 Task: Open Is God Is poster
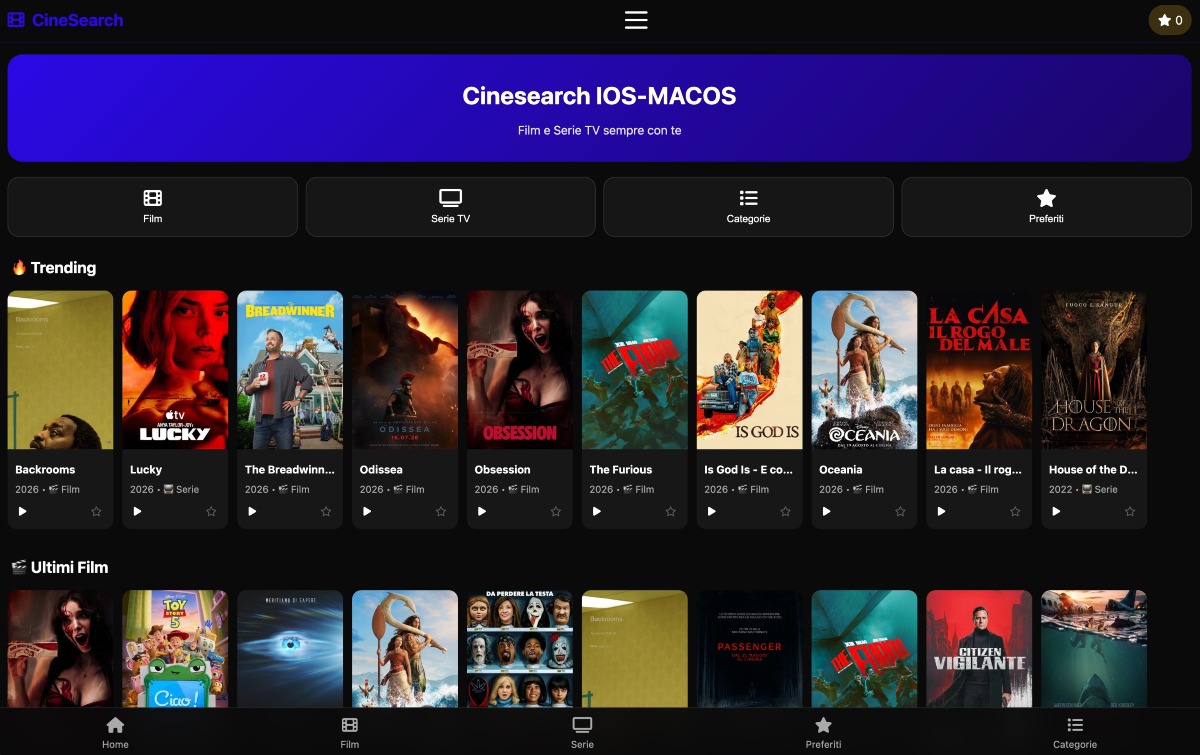[750, 370]
